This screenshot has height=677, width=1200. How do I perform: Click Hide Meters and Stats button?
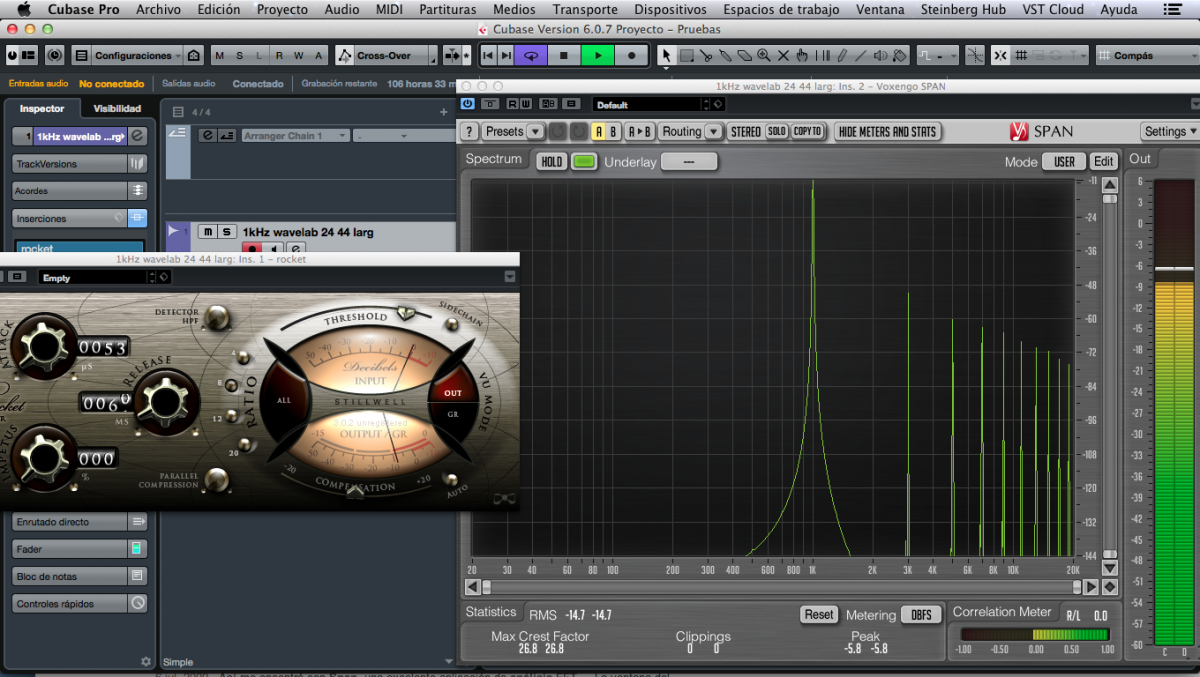tap(887, 131)
